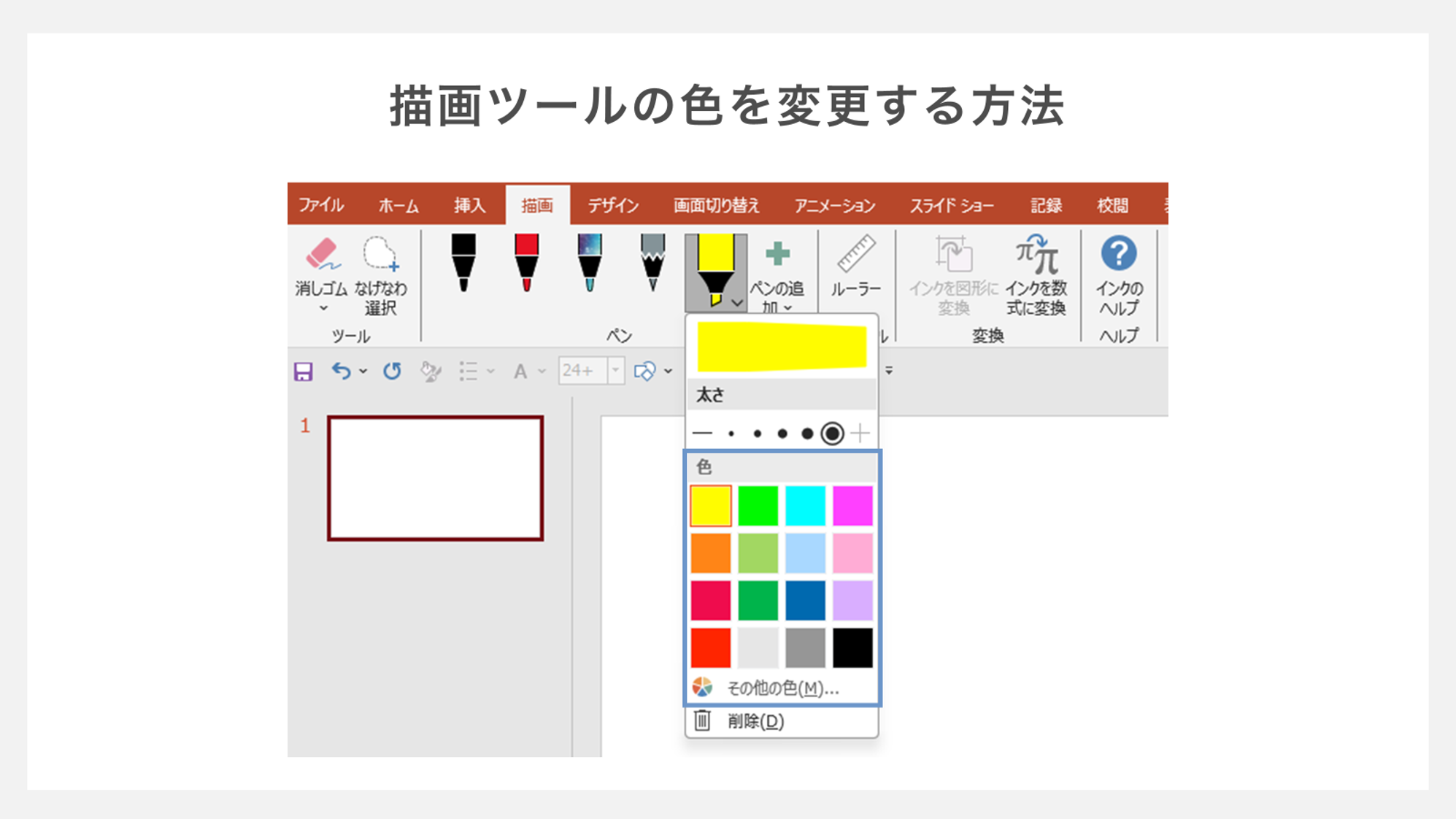The width and height of the screenshot is (1456, 819).
Task: Toggle the Ruler (ルーラー) tool
Action: pos(856,266)
